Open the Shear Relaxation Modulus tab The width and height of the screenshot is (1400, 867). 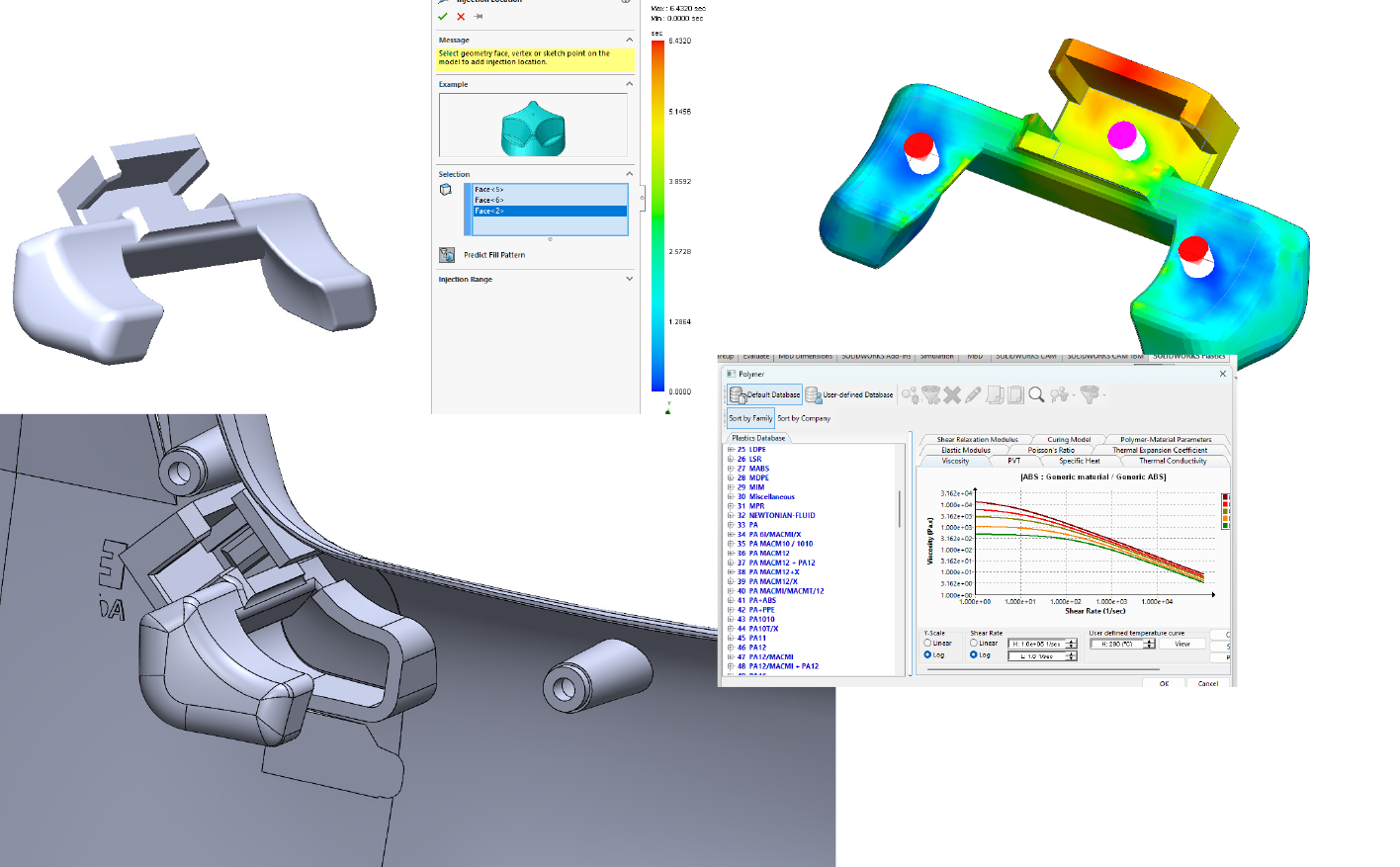977,439
